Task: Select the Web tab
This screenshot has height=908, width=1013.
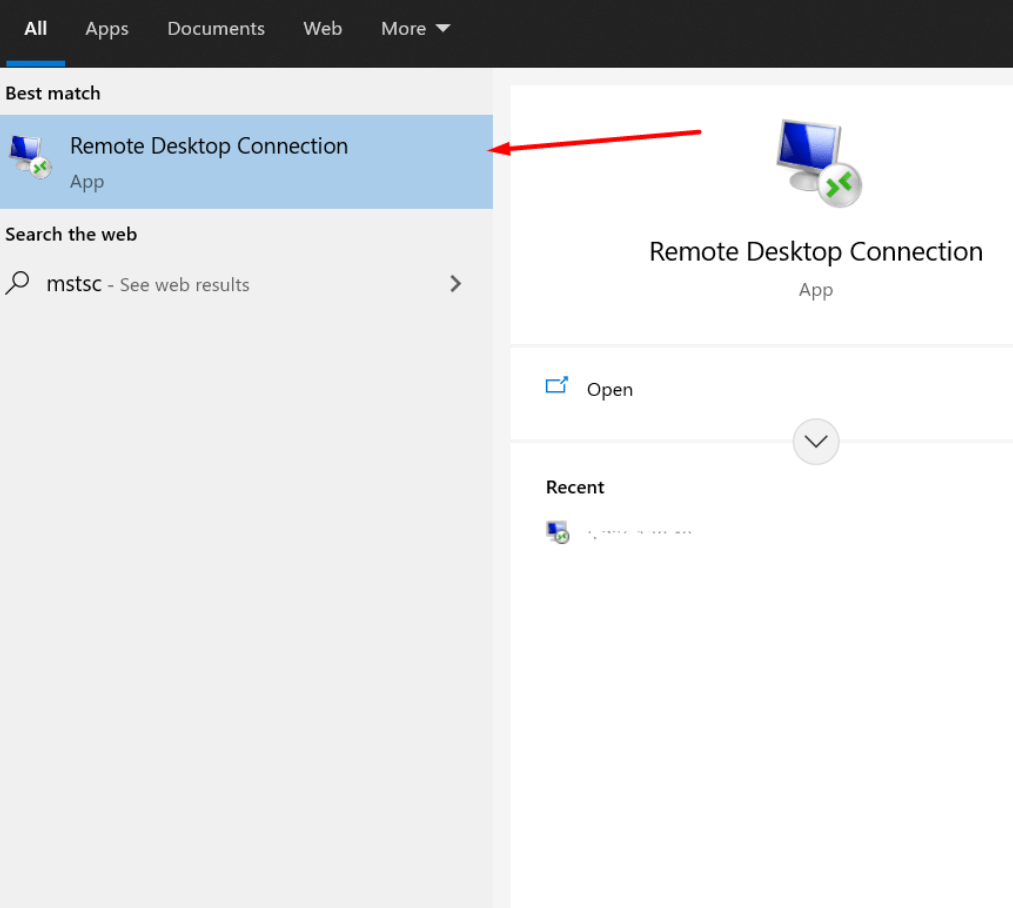Action: [x=322, y=28]
